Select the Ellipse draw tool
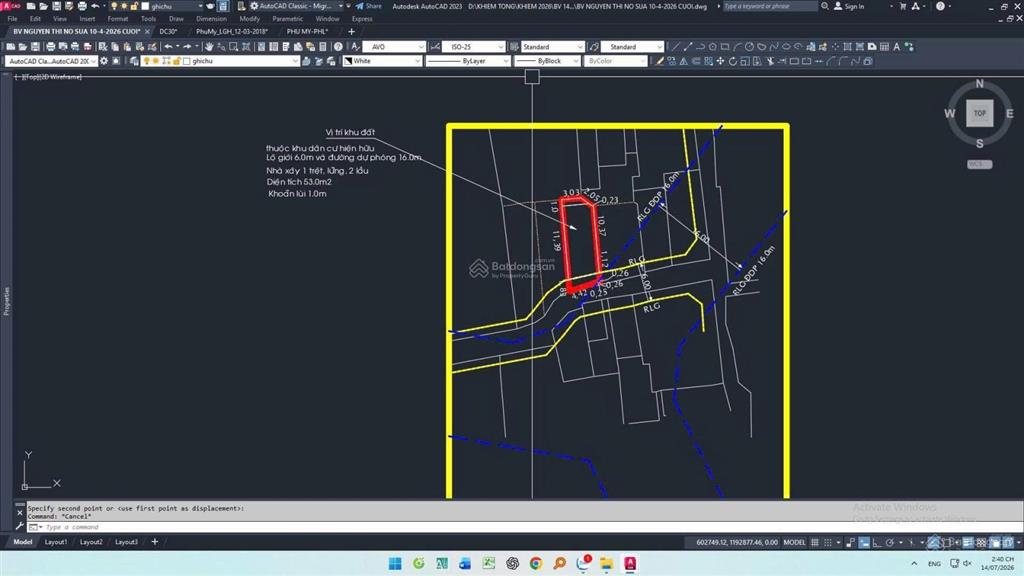1024x576 pixels. (x=786, y=47)
